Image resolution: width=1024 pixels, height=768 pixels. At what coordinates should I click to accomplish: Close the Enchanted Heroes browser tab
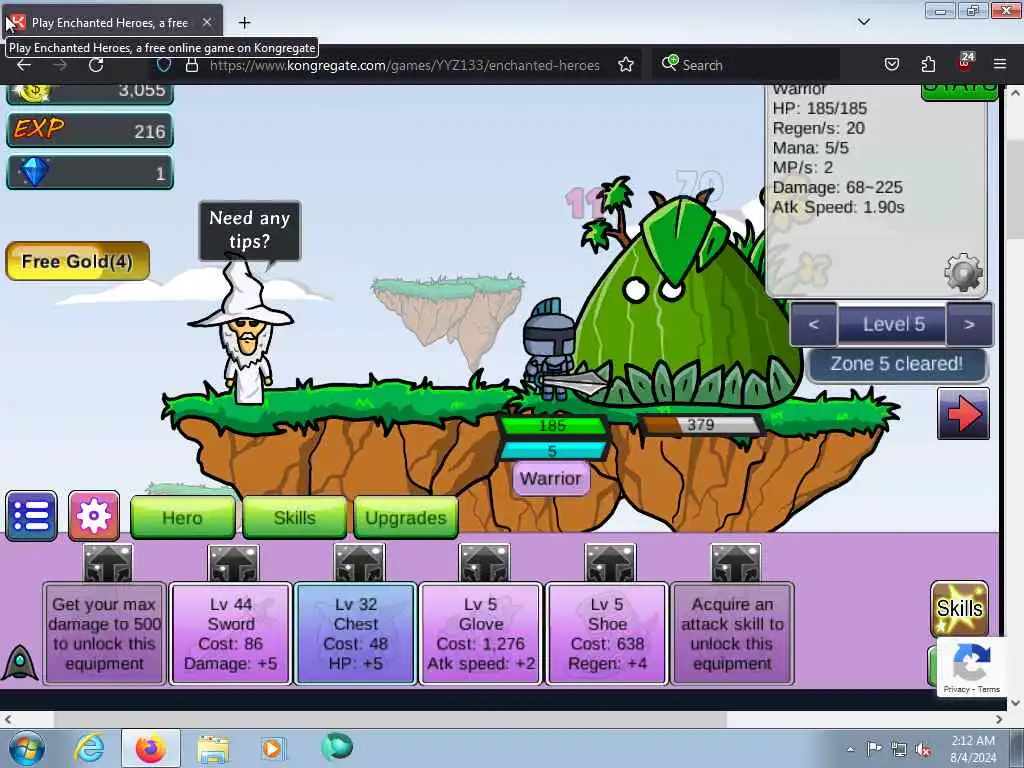pyautogui.click(x=207, y=22)
